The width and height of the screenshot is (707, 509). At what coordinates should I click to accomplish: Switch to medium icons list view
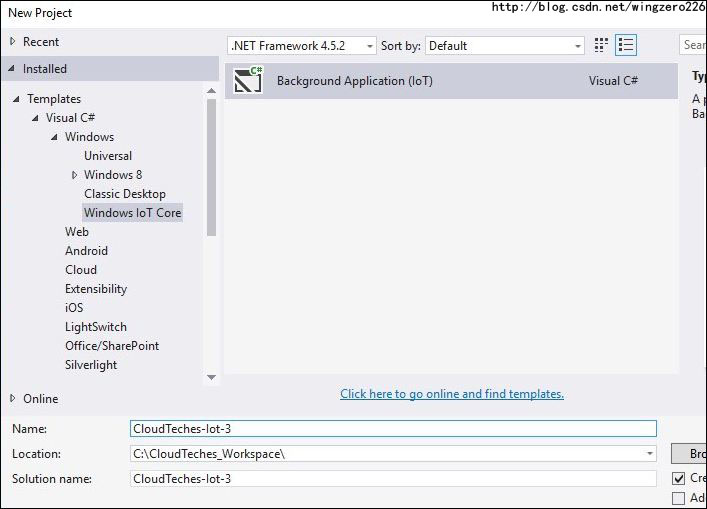[626, 45]
